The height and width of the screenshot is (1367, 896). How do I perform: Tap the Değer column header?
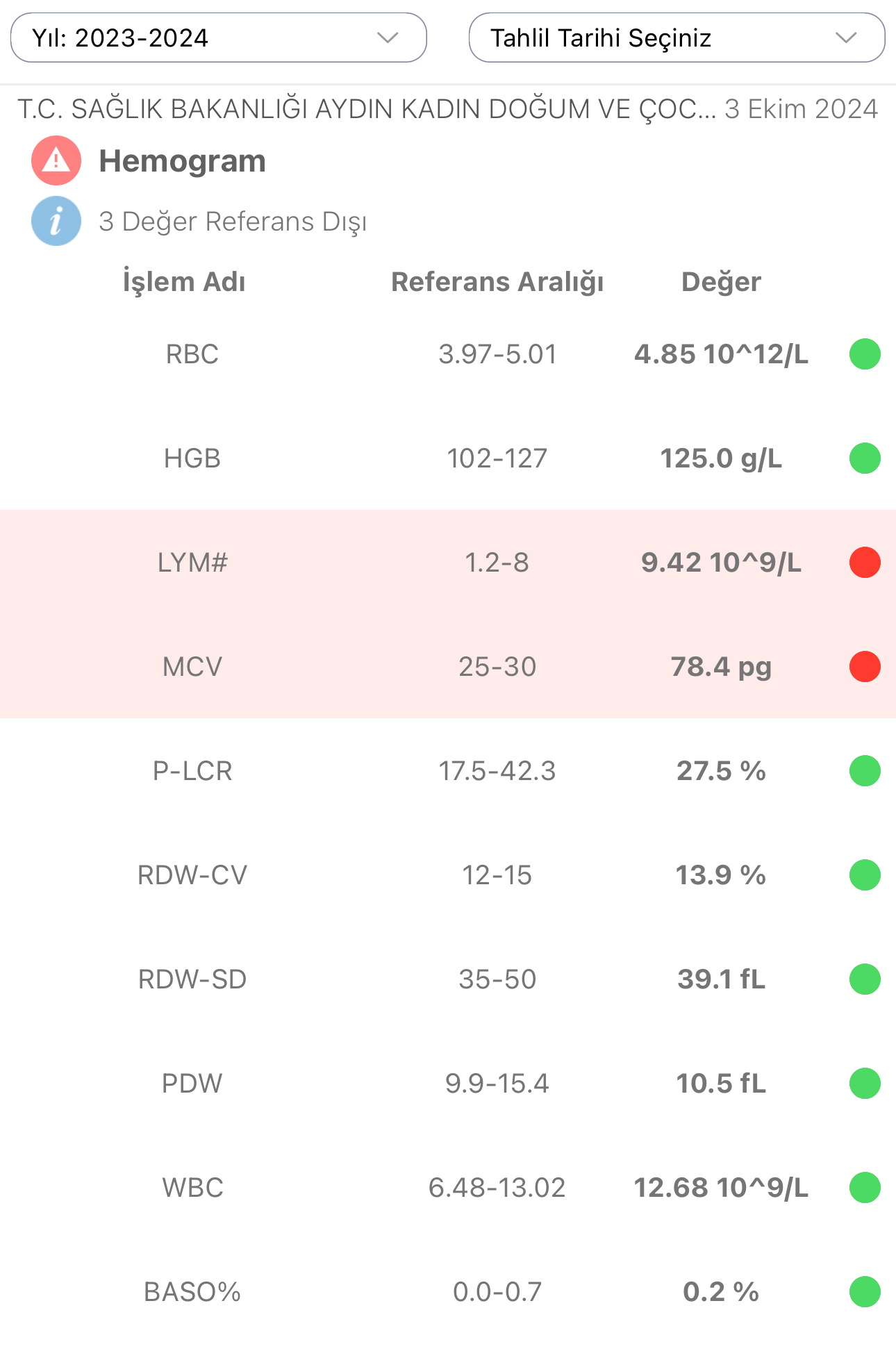[721, 282]
